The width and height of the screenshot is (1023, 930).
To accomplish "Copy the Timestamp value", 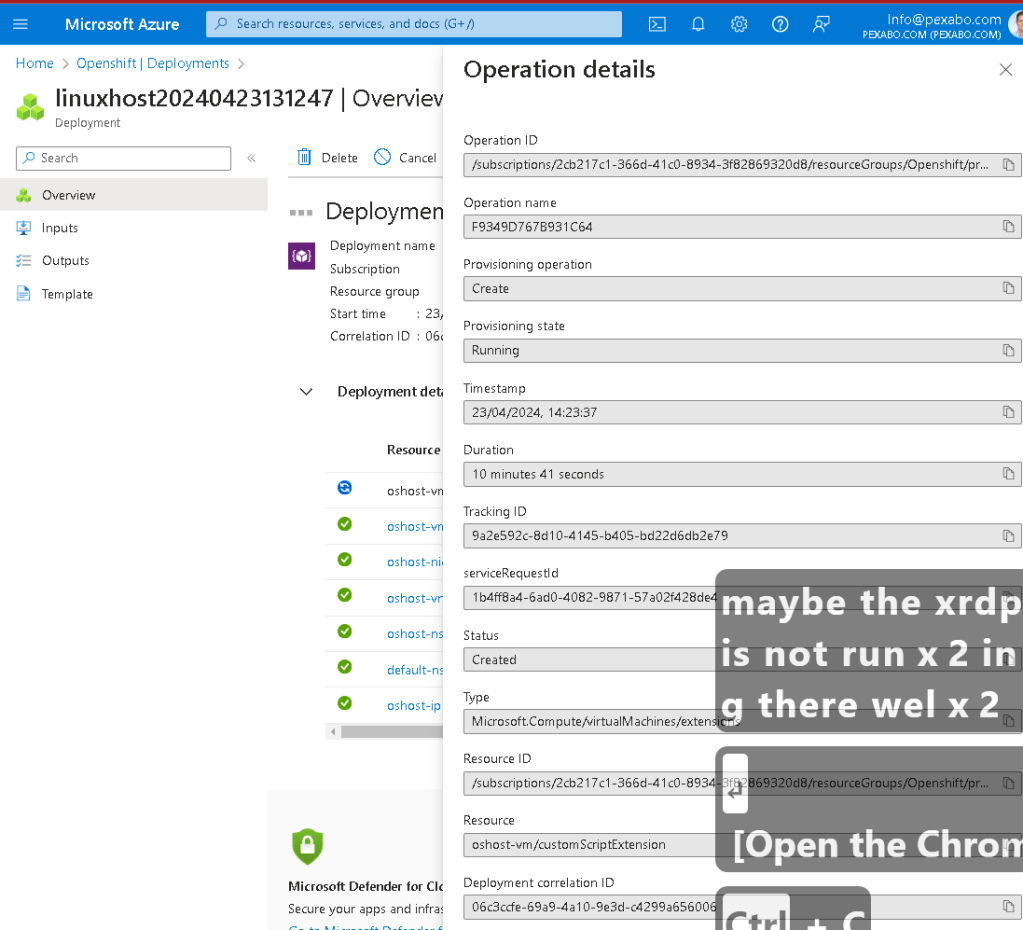I will pyautogui.click(x=1008, y=412).
